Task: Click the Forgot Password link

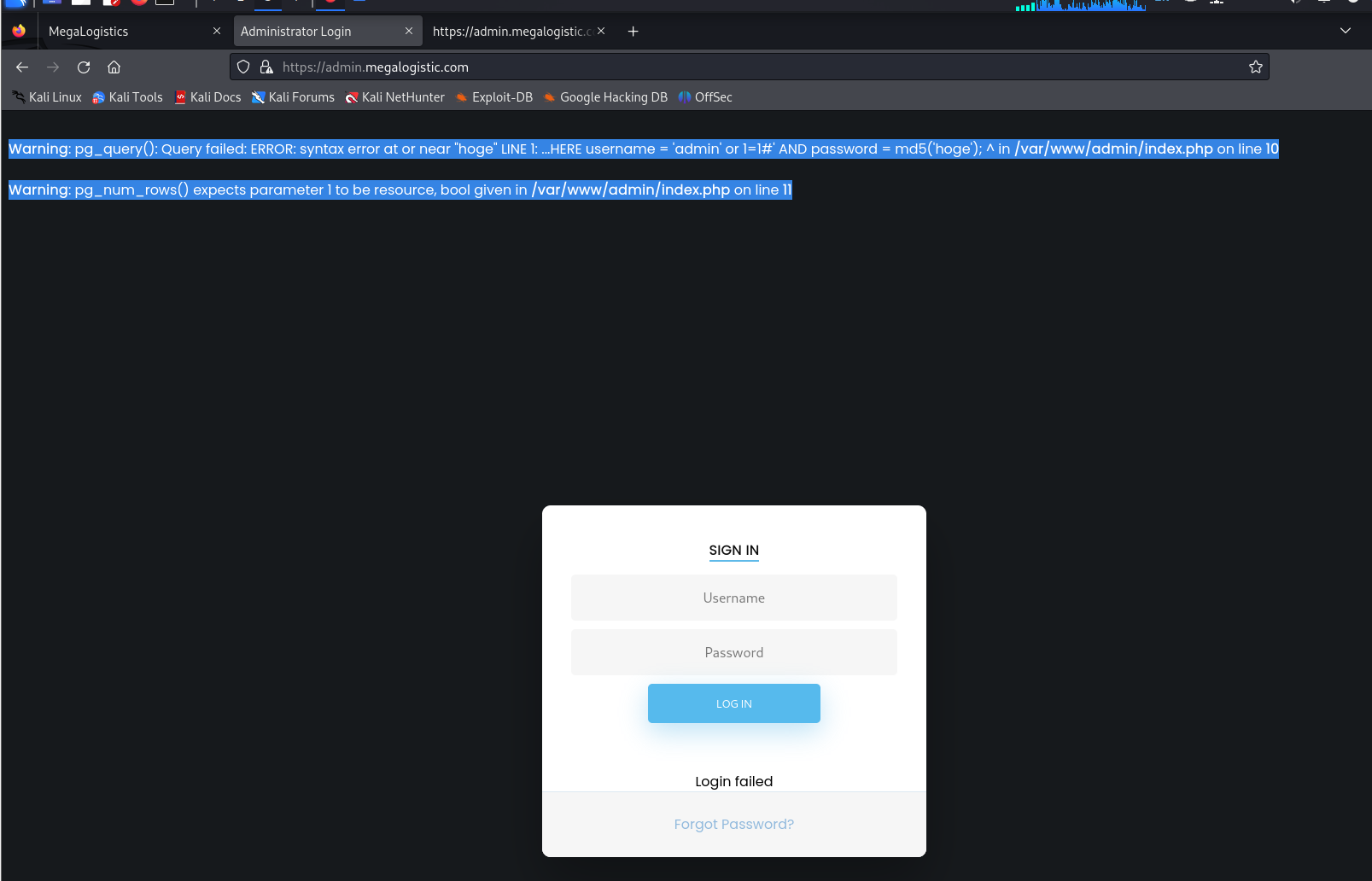Action: [x=733, y=824]
